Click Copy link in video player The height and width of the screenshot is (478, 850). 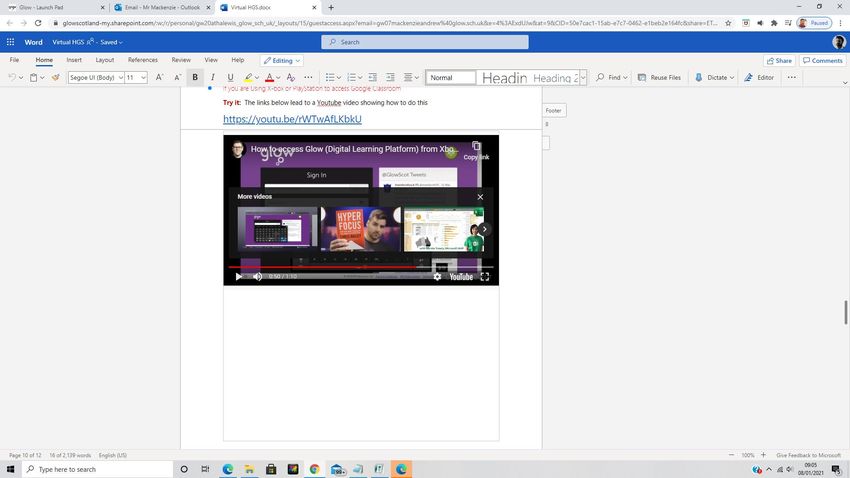pos(476,151)
